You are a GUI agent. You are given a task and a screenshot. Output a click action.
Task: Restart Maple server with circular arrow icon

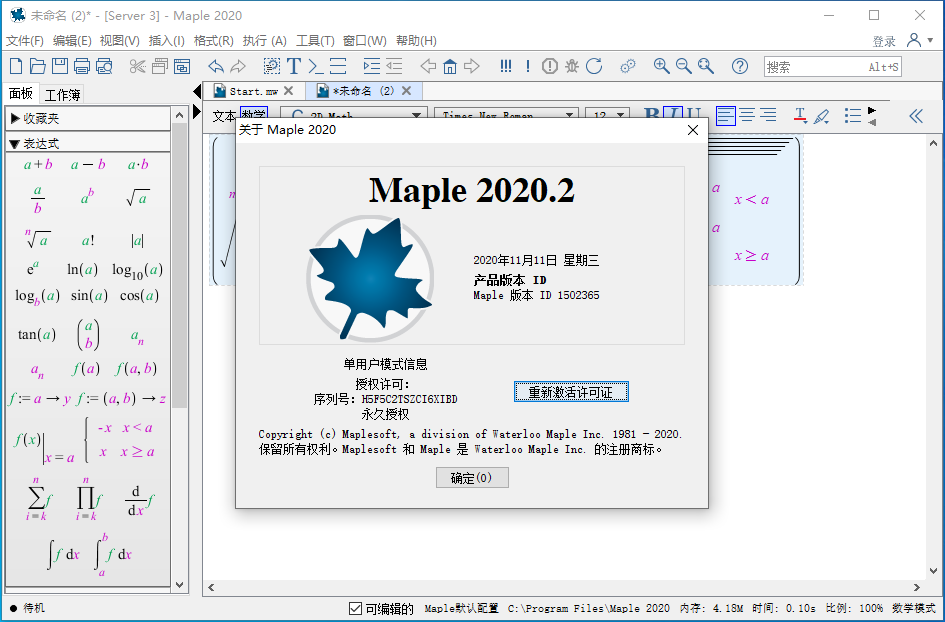click(594, 66)
